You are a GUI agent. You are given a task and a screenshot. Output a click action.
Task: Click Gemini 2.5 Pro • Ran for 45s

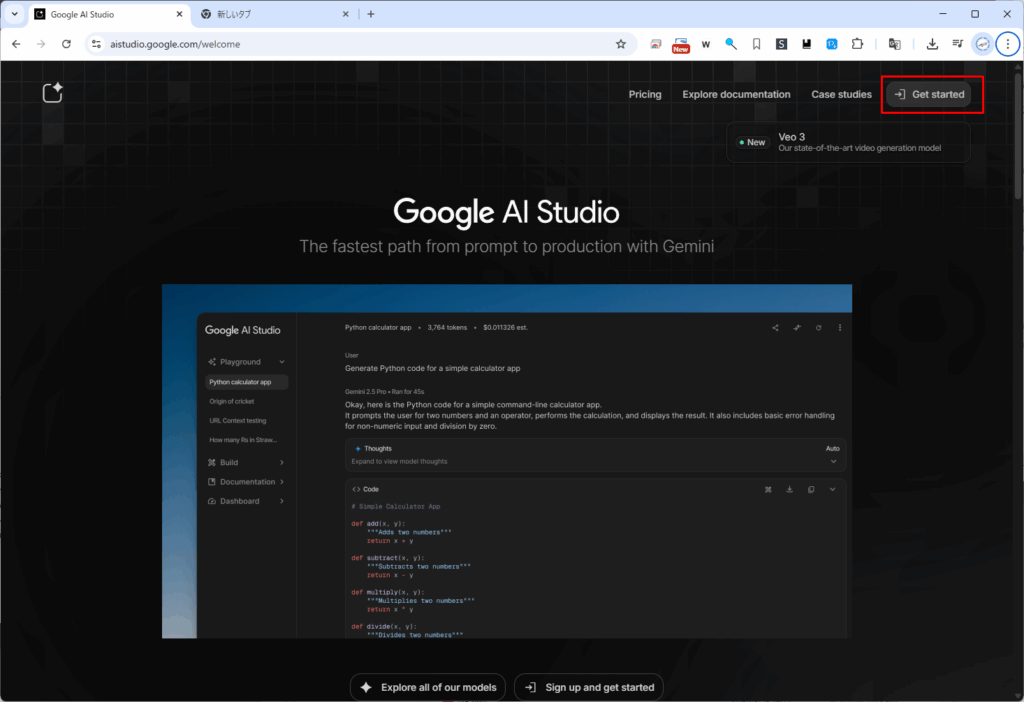tap(385, 392)
